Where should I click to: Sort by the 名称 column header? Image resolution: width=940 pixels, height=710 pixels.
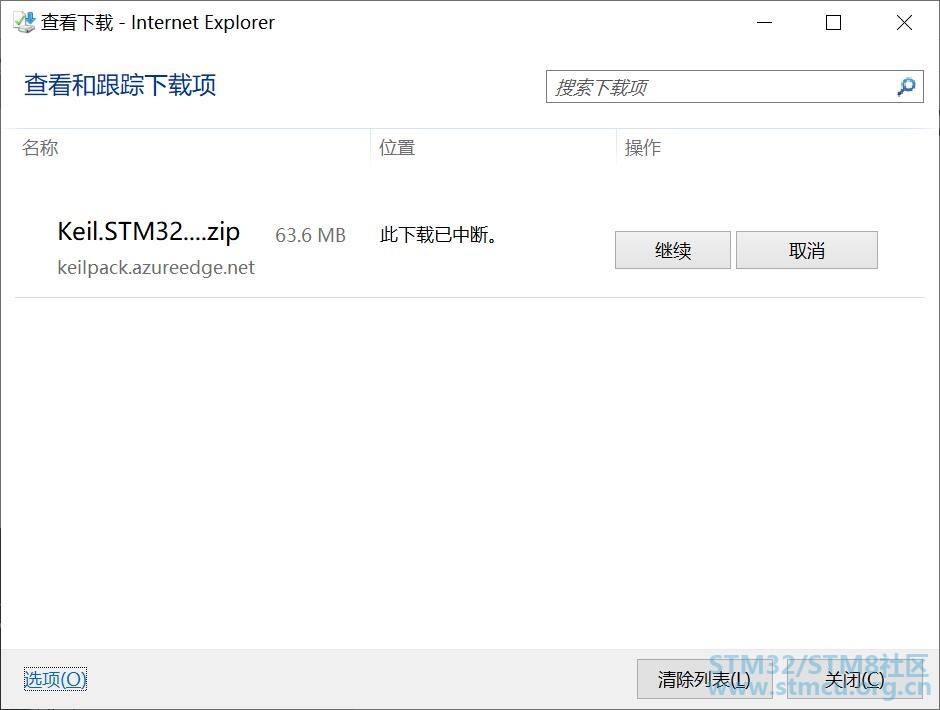40,148
